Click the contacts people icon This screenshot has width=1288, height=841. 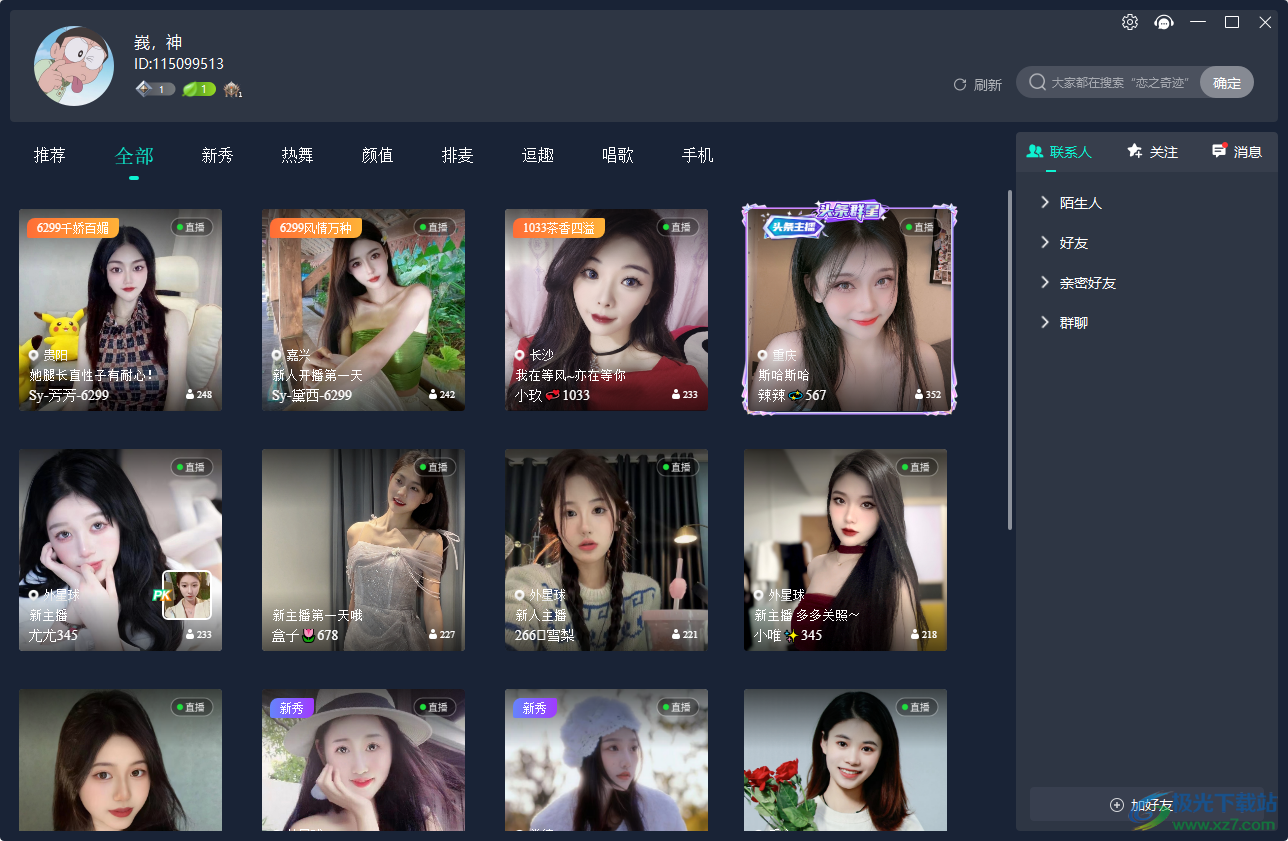click(x=1035, y=151)
